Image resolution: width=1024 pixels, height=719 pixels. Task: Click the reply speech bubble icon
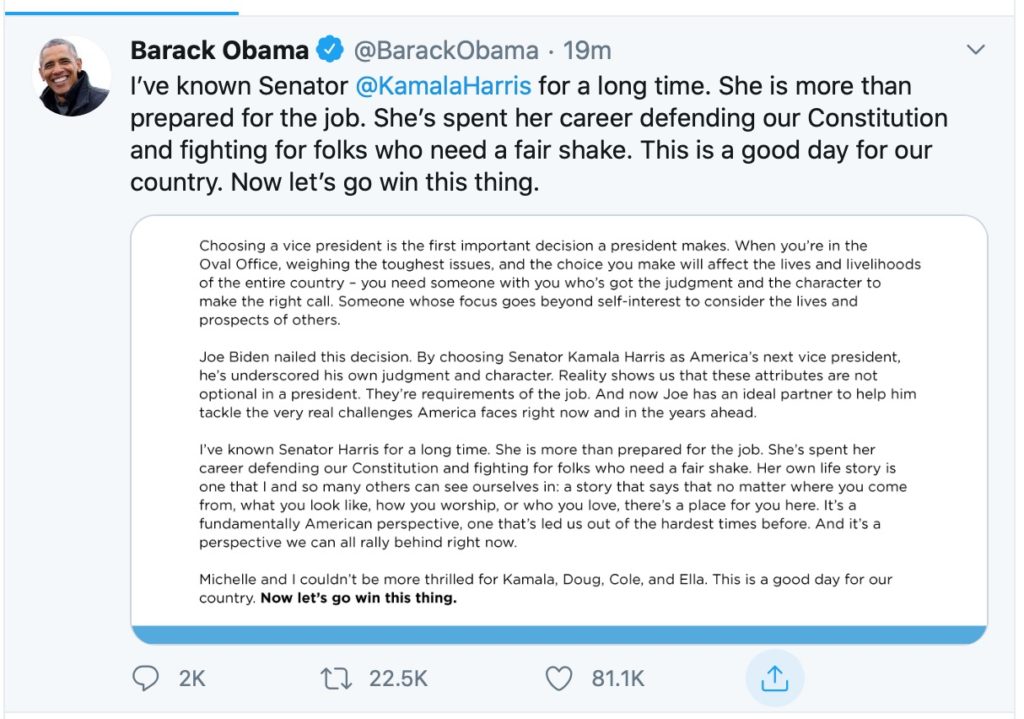tap(146, 678)
